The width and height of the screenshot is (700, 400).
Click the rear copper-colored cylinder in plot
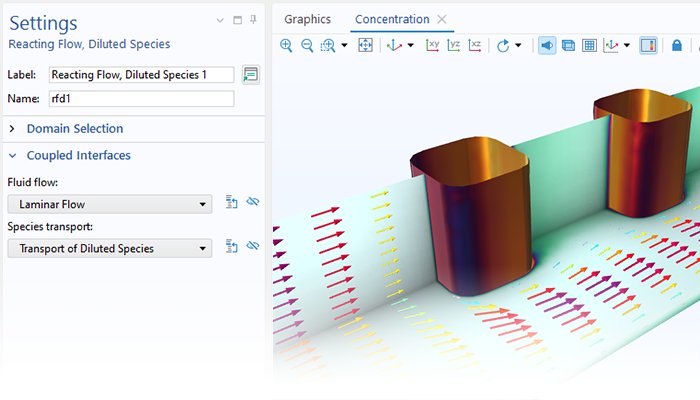coord(645,152)
